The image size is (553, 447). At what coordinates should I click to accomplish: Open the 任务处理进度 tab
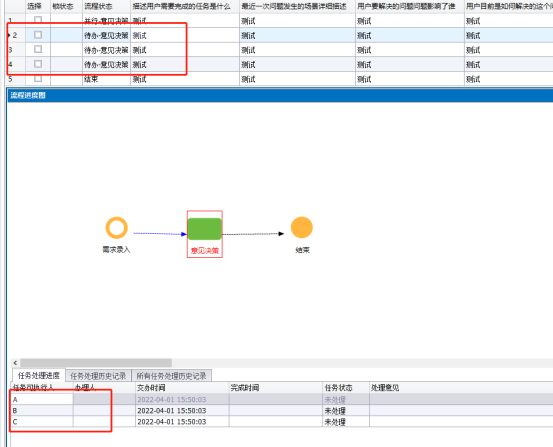coord(39,375)
